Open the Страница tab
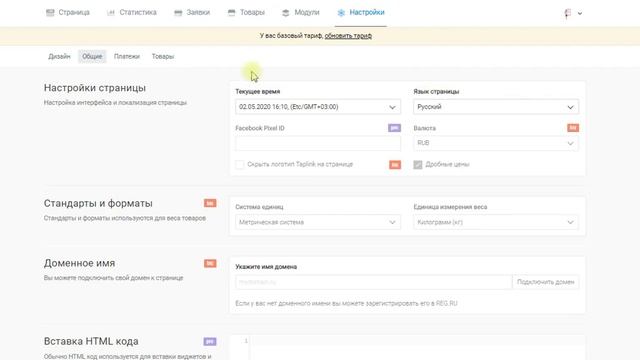The width and height of the screenshot is (640, 360). 68,13
